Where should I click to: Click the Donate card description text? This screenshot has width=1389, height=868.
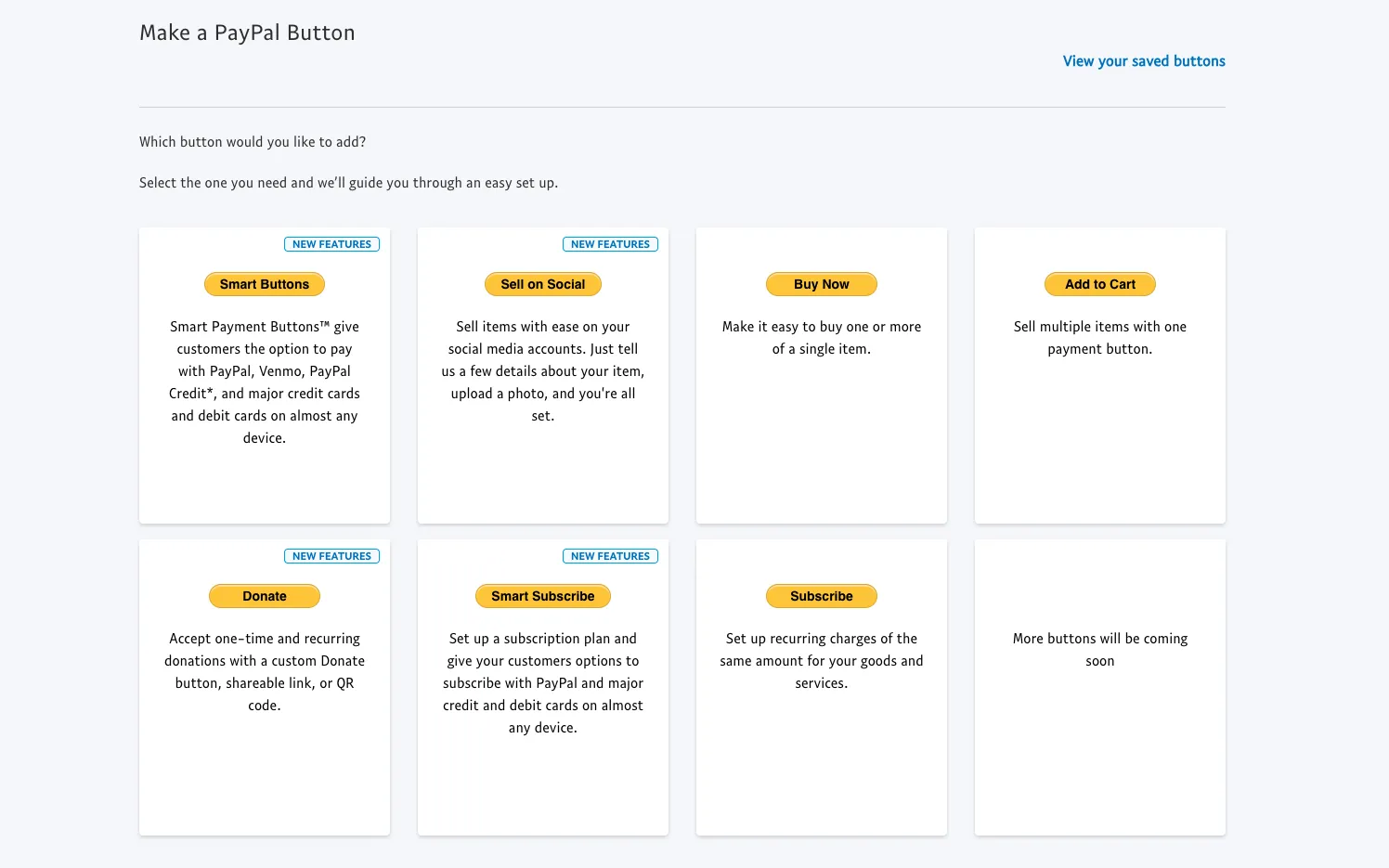[x=265, y=672]
